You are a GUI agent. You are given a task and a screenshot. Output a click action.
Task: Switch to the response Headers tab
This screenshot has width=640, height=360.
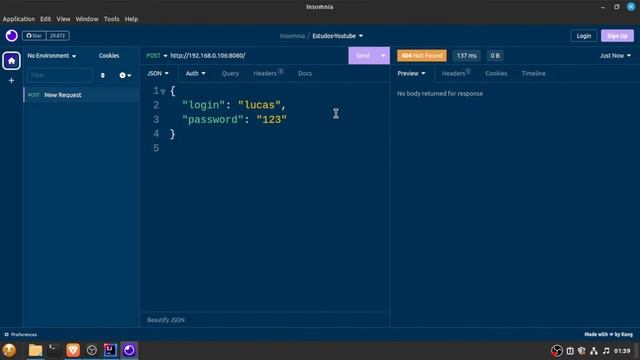(x=456, y=73)
